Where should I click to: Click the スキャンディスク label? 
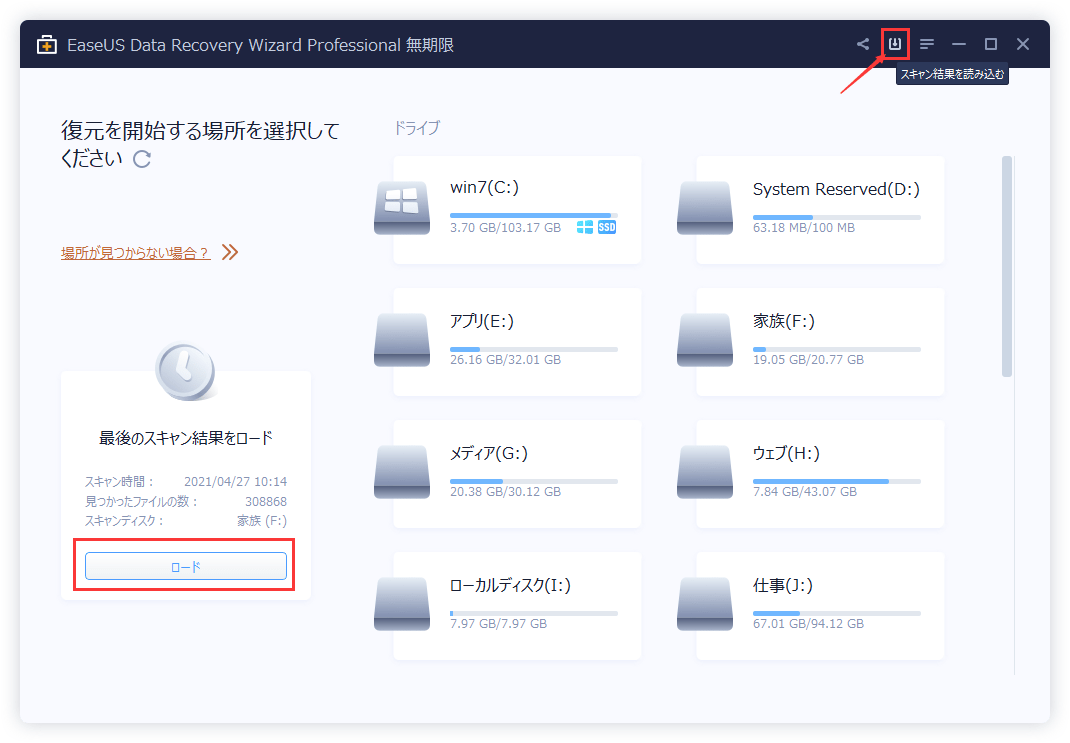(x=124, y=521)
